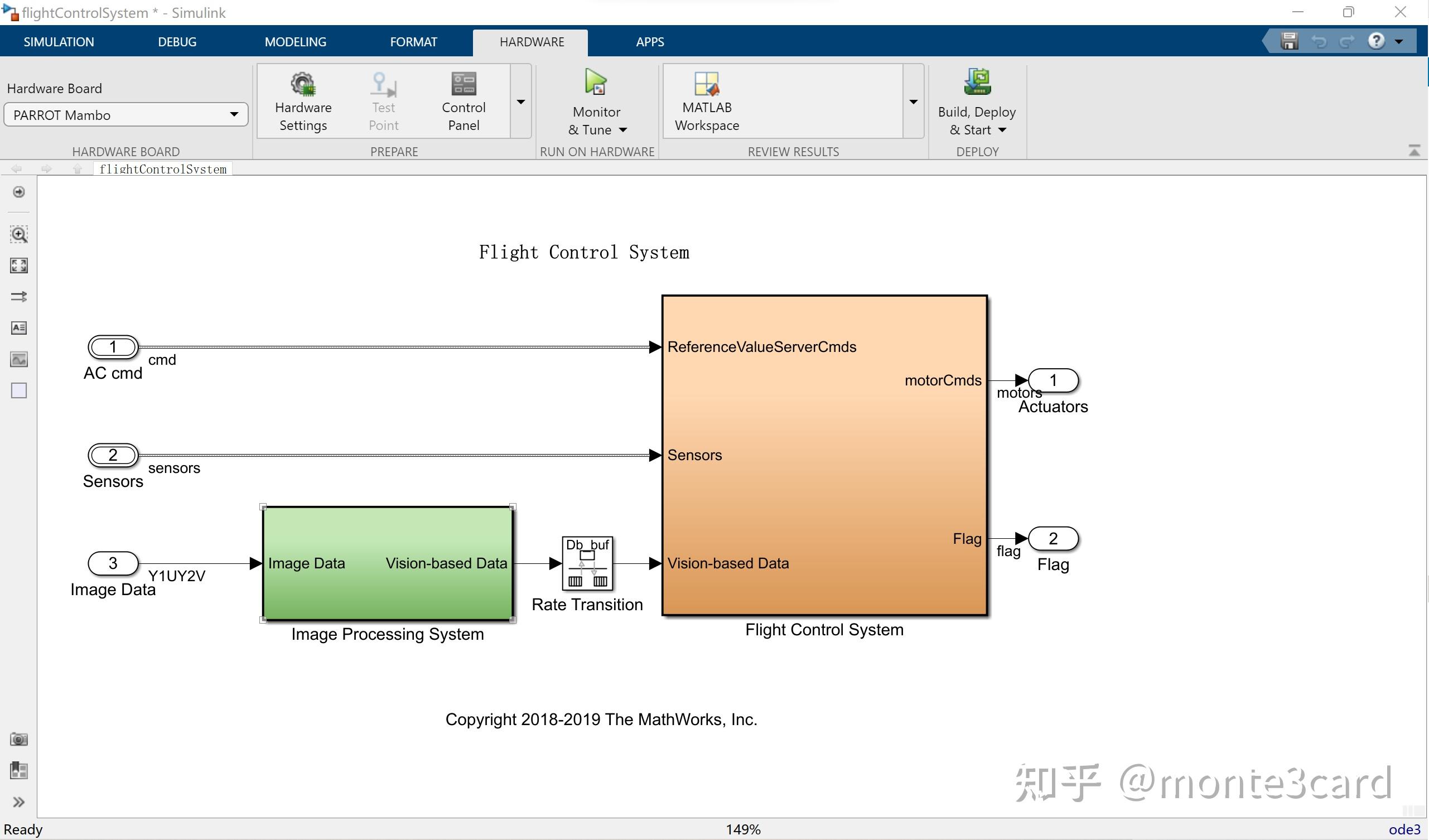1429x840 pixels.
Task: Open the APPS tab
Action: click(650, 41)
